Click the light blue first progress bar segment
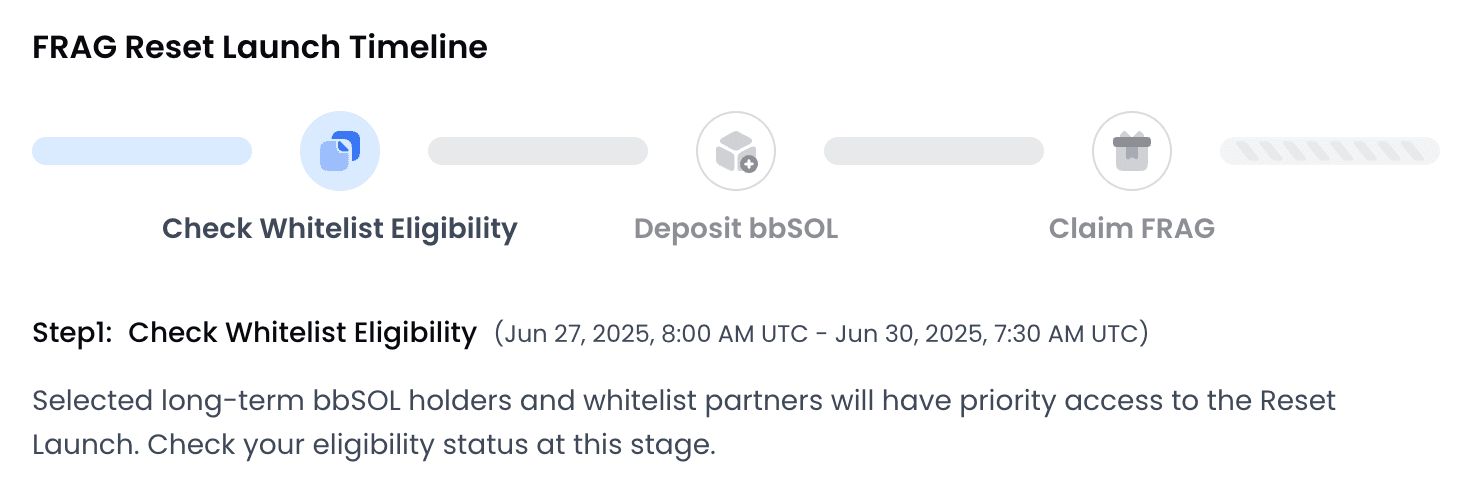 (x=142, y=151)
